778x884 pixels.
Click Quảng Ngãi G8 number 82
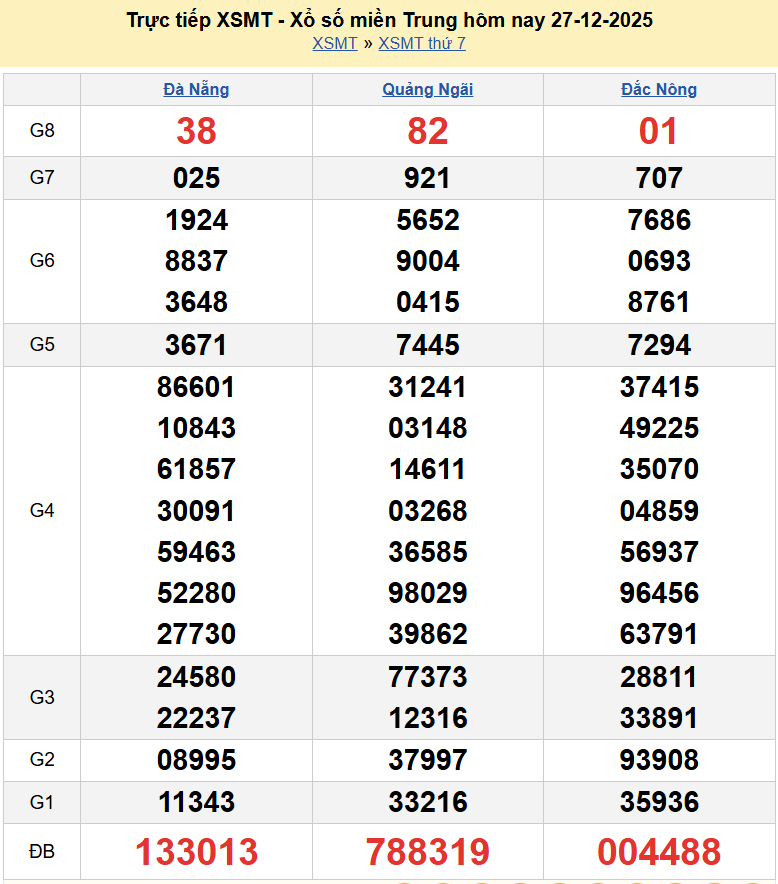click(427, 131)
